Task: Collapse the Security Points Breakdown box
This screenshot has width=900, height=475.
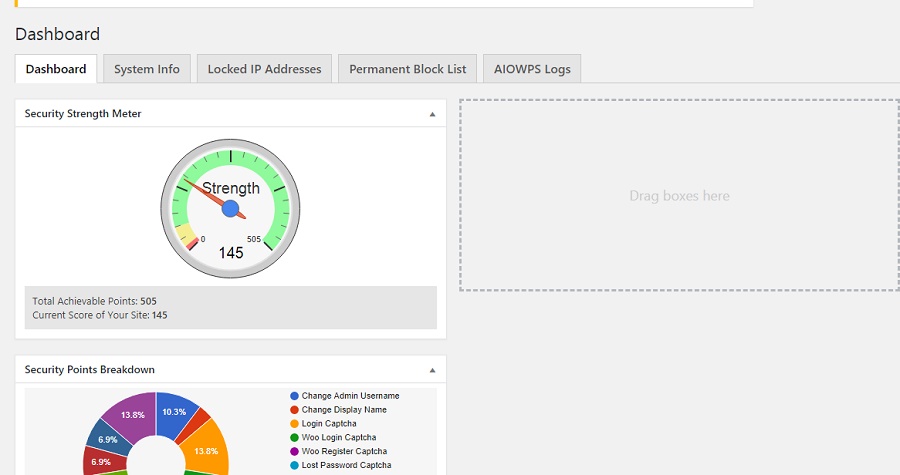Action: point(432,370)
